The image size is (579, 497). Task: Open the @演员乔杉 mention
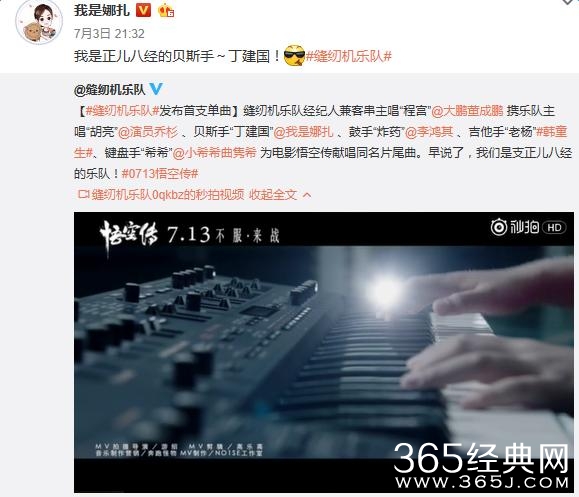coord(147,132)
